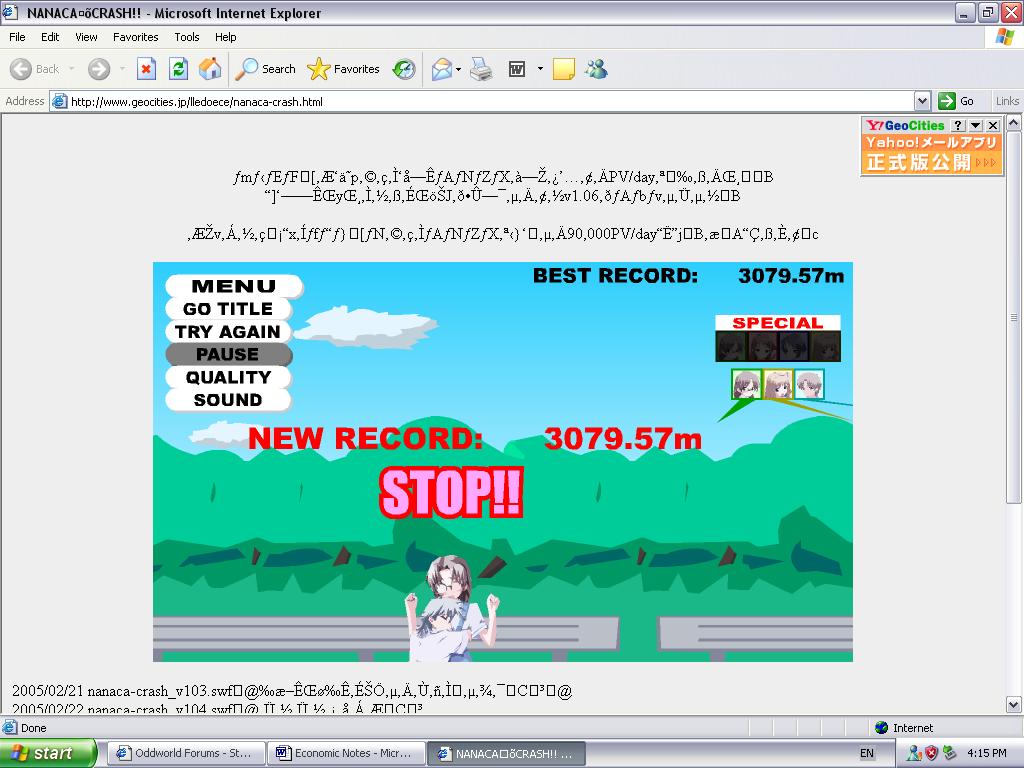Viewport: 1024px width, 768px height.
Task: Toggle PAUSE in the game menu
Action: tap(228, 355)
